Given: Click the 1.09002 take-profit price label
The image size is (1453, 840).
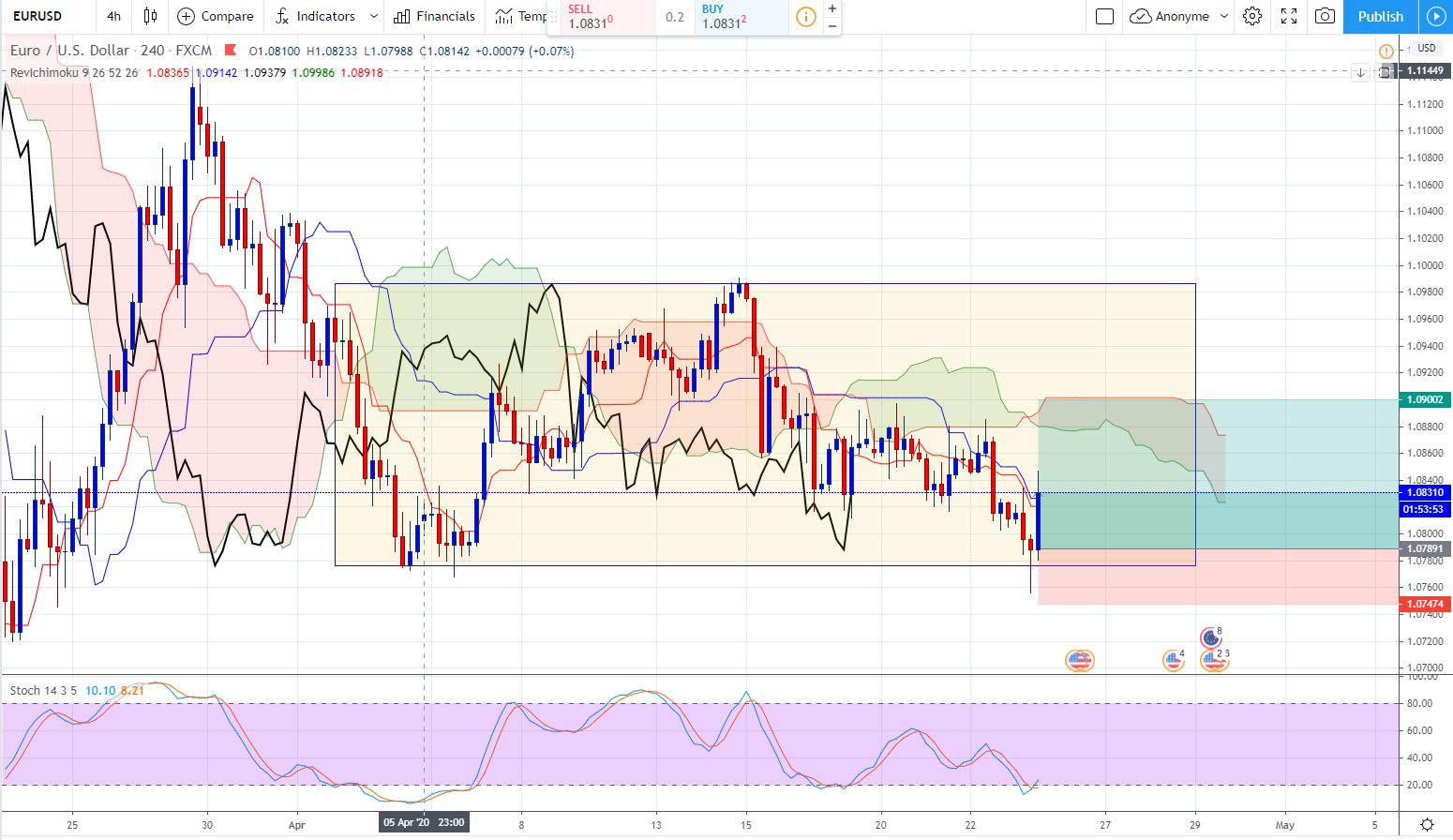Looking at the screenshot, I should [1425, 399].
